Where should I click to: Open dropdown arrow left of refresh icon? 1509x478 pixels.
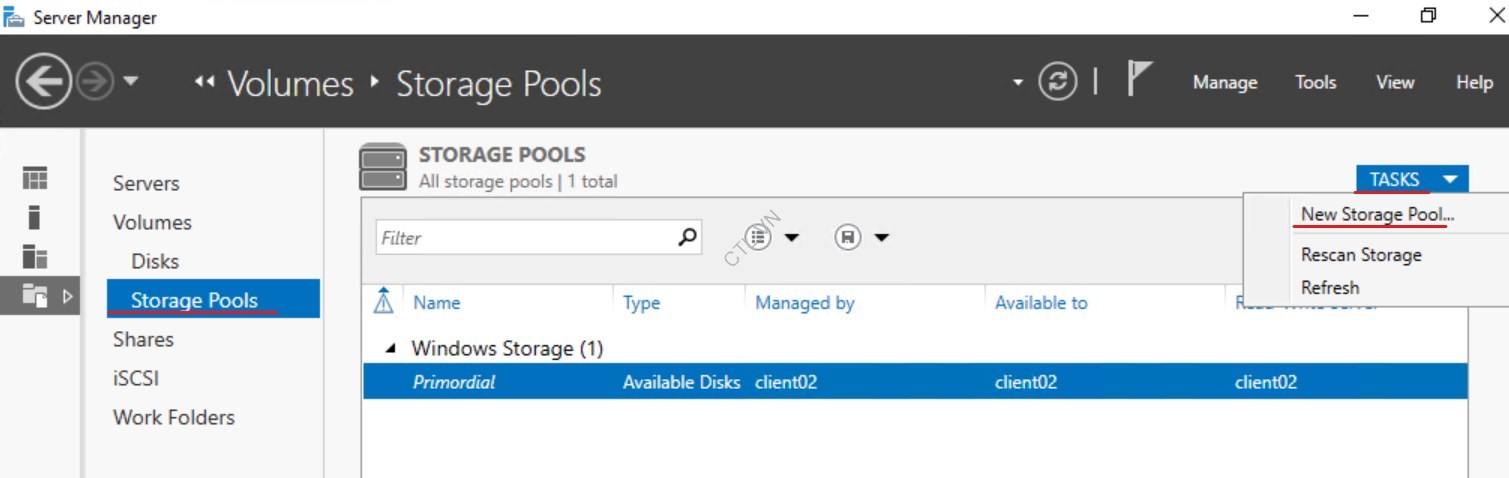click(1018, 82)
